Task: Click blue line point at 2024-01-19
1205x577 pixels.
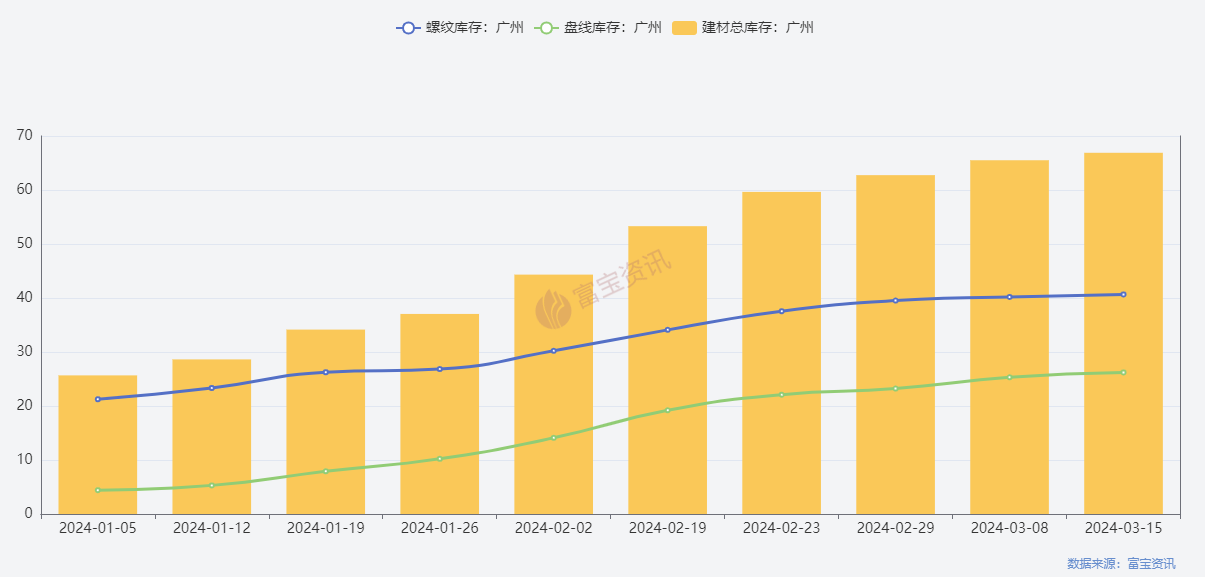Action: click(x=326, y=372)
